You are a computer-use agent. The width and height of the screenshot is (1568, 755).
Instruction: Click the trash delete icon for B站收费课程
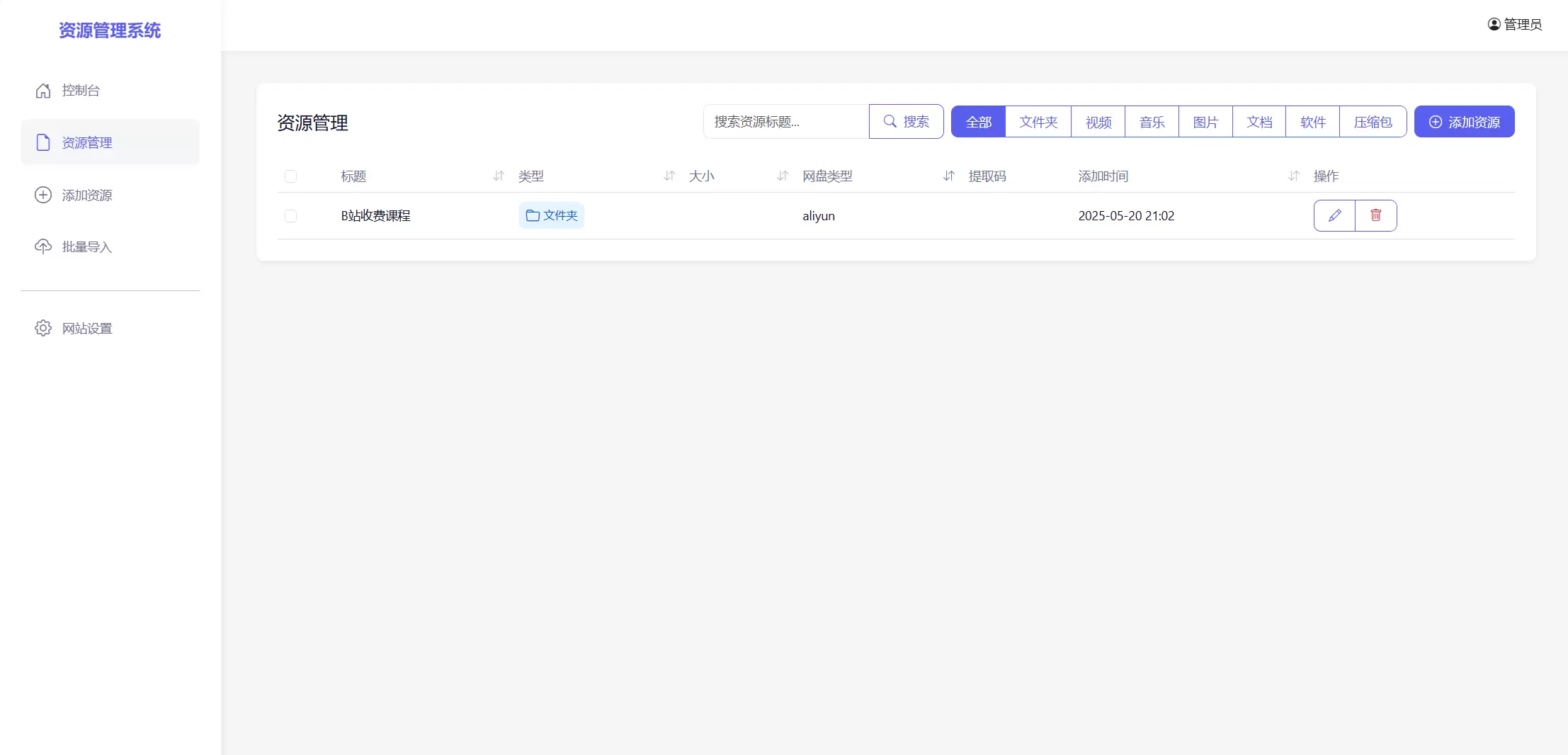(1376, 215)
